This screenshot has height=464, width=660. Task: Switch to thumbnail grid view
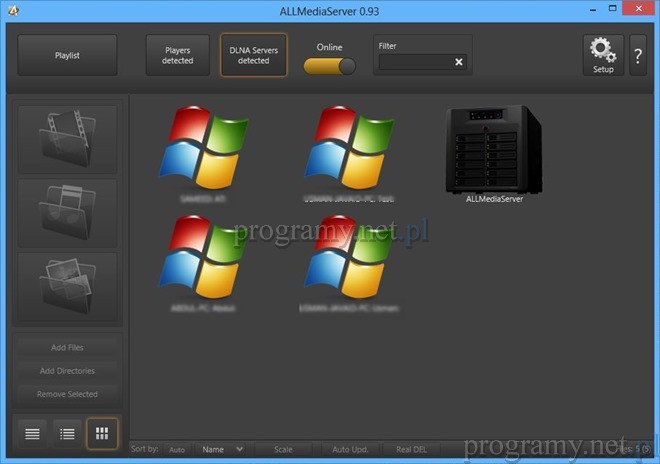coord(102,433)
